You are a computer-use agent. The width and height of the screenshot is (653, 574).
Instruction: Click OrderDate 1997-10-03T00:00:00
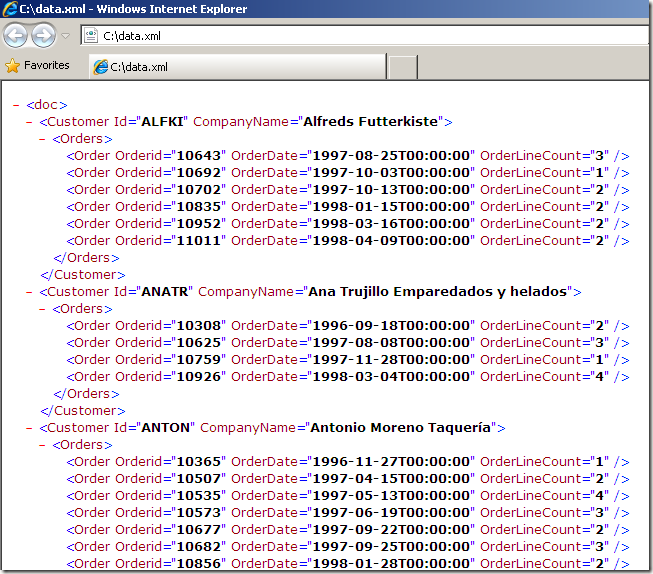pos(391,173)
